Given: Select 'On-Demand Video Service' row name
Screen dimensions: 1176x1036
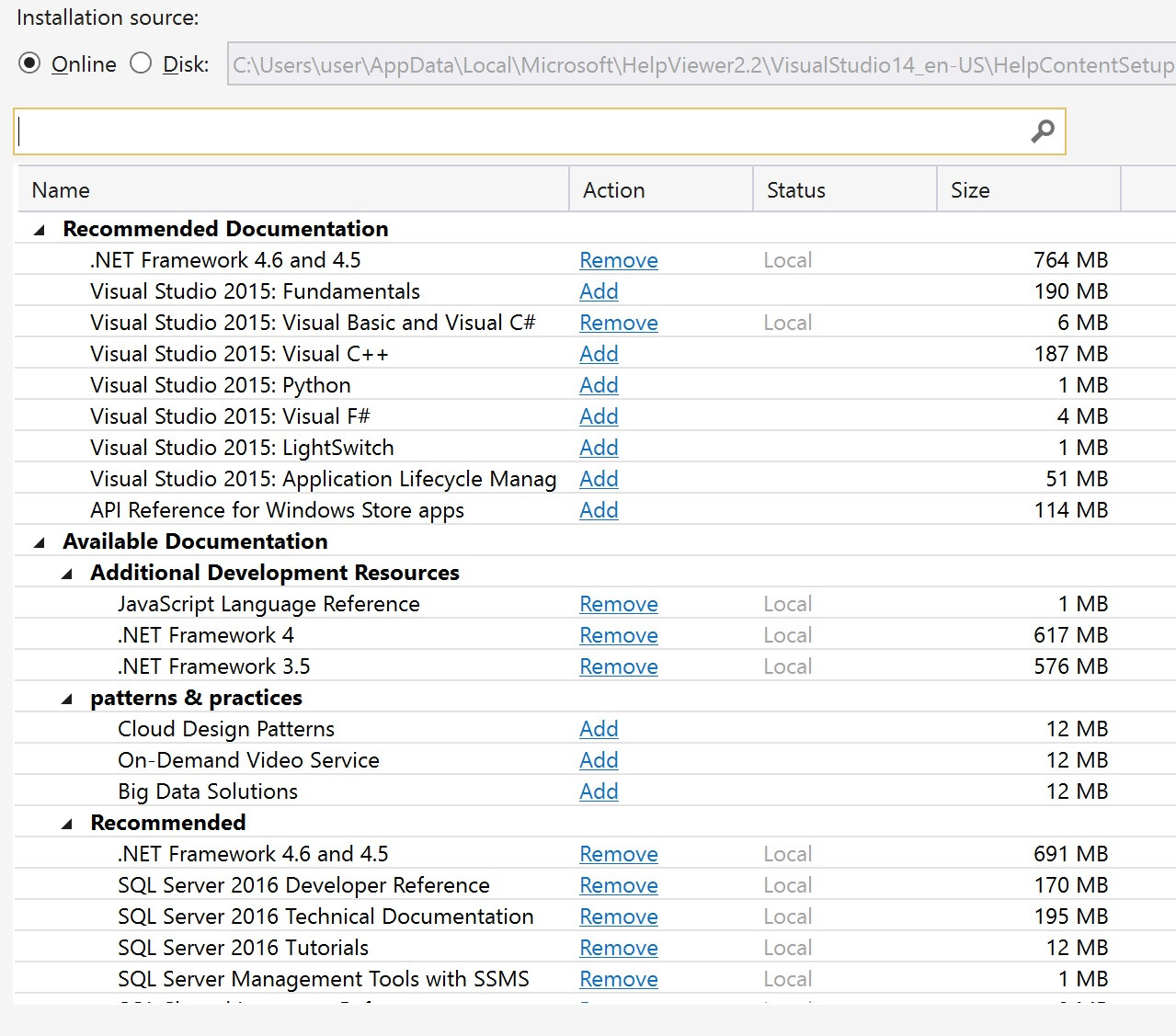Looking at the screenshot, I should 248,760.
